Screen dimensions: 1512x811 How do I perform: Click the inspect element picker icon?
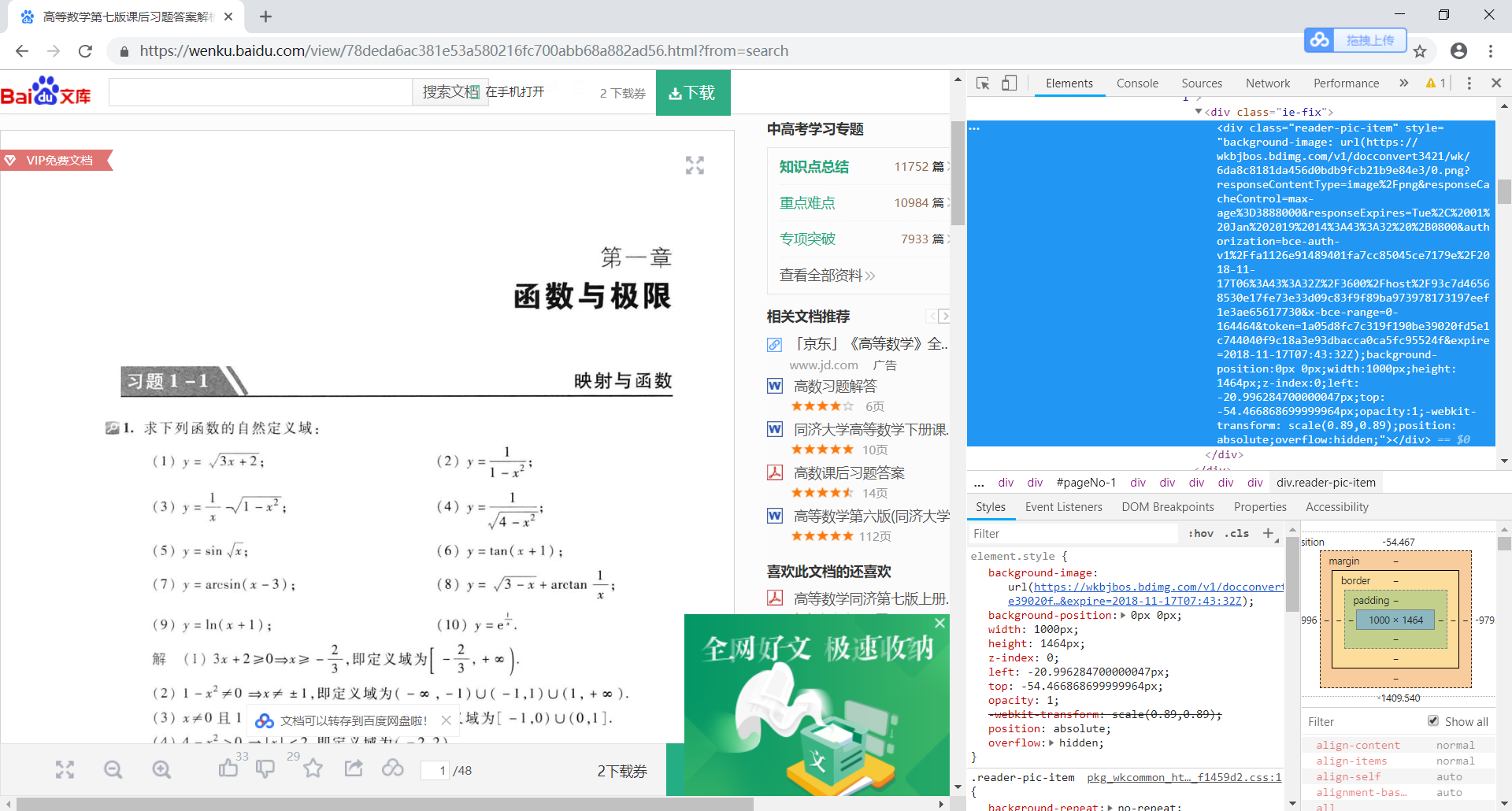click(983, 83)
